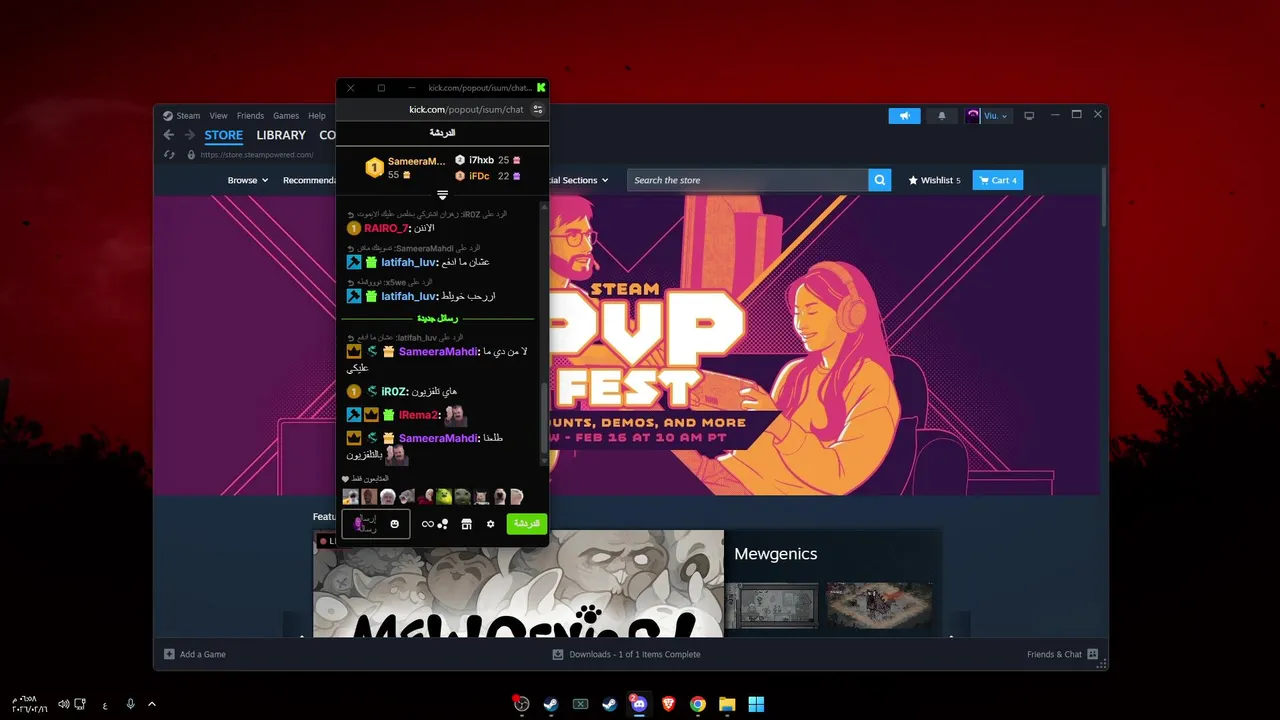Click the Mewgenics title in featured carousel
This screenshot has height=720, width=1280.
coord(776,554)
